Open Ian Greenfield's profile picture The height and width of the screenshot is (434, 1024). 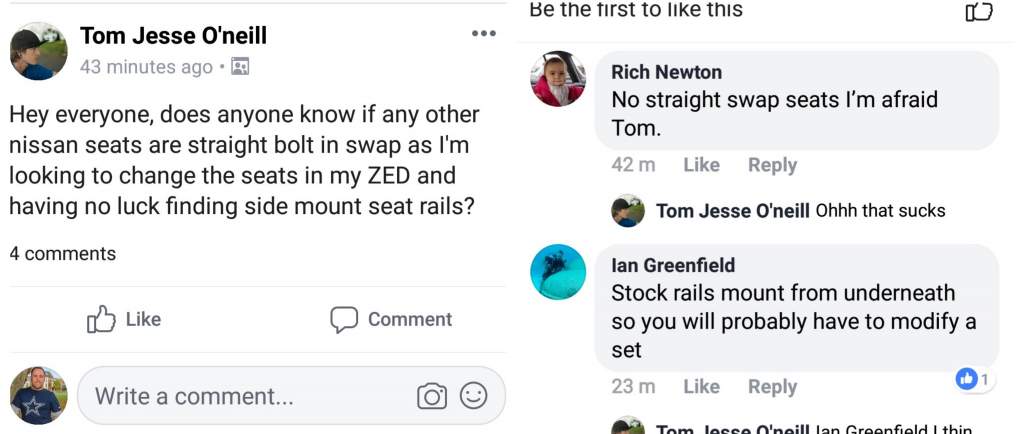coord(558,272)
